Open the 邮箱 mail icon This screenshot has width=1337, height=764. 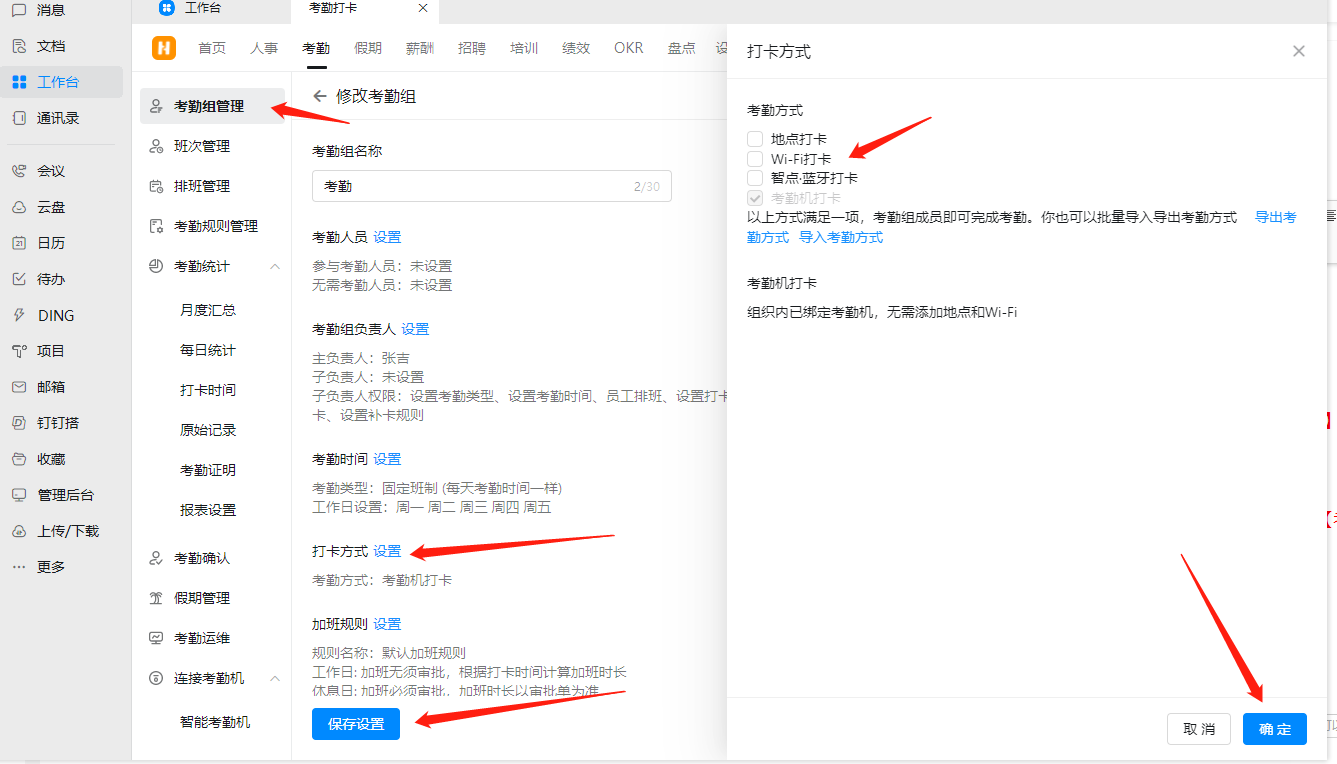(19, 387)
